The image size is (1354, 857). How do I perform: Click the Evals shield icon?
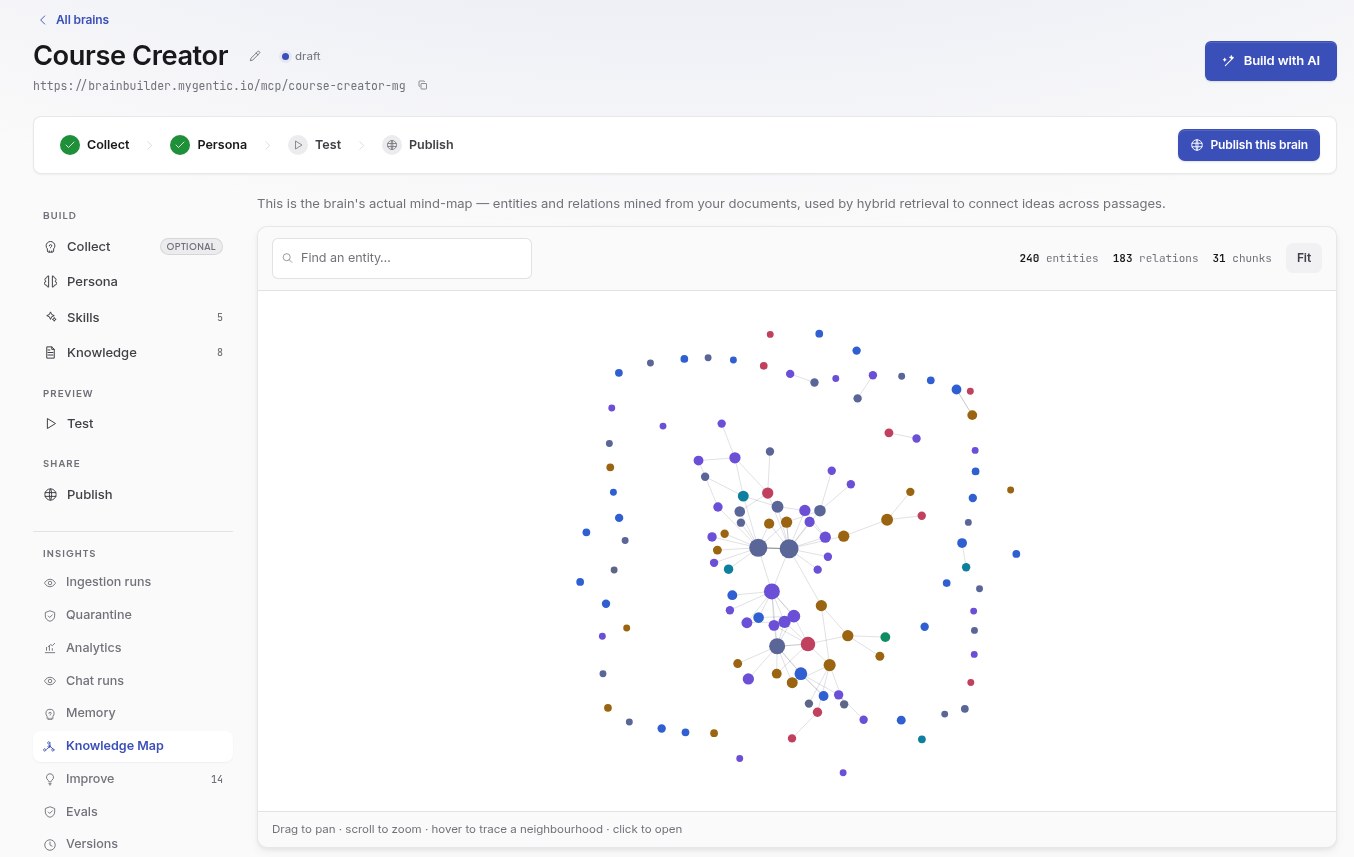click(50, 812)
